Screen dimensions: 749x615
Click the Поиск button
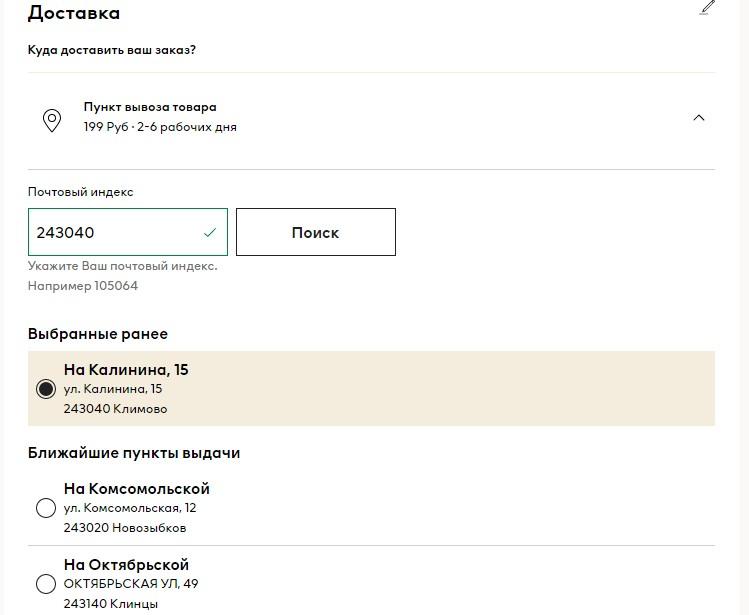click(316, 232)
